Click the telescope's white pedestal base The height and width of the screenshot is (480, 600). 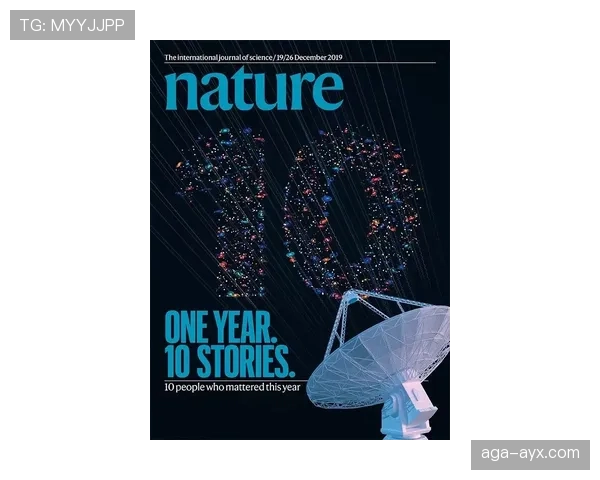(409, 415)
